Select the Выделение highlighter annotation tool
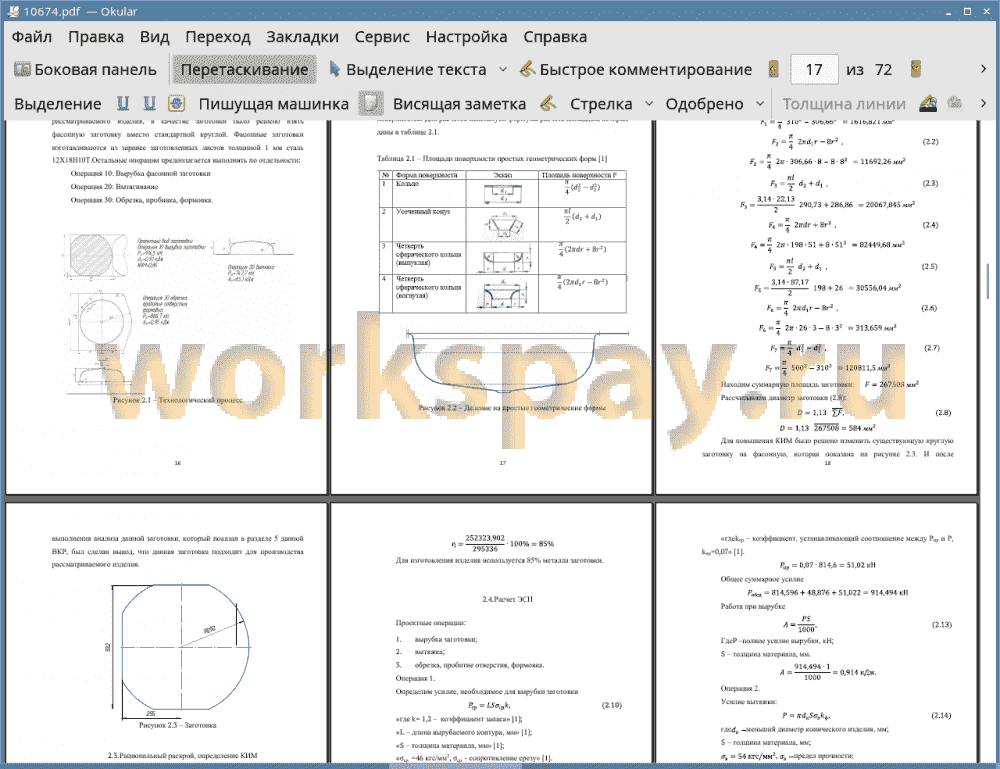This screenshot has width=1000, height=769. pos(57,104)
